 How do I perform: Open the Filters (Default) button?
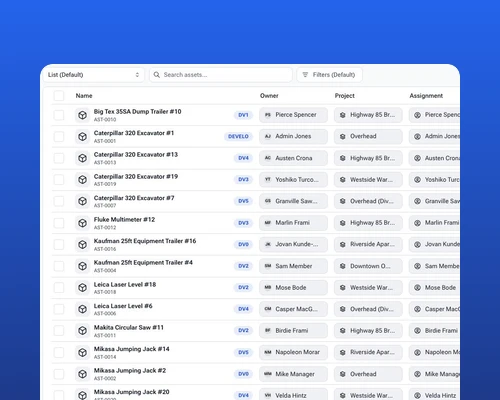pyautogui.click(x=329, y=75)
